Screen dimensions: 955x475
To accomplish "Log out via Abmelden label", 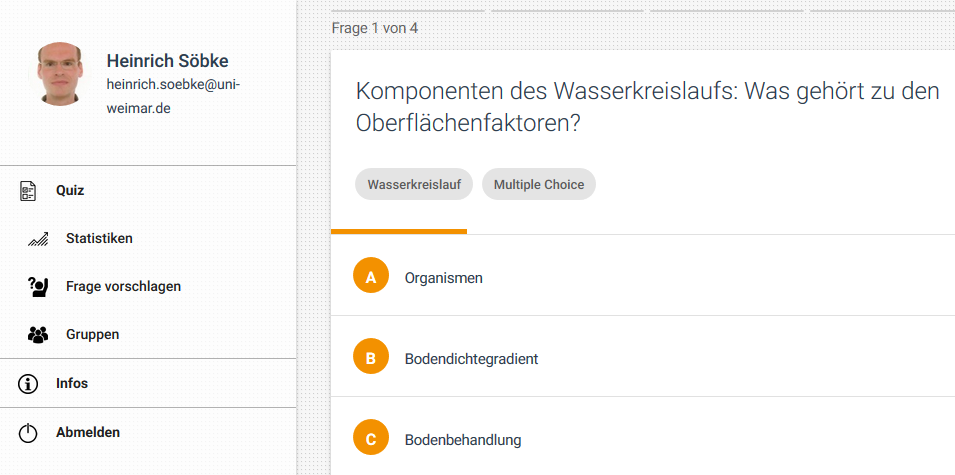I will pyautogui.click(x=88, y=433).
